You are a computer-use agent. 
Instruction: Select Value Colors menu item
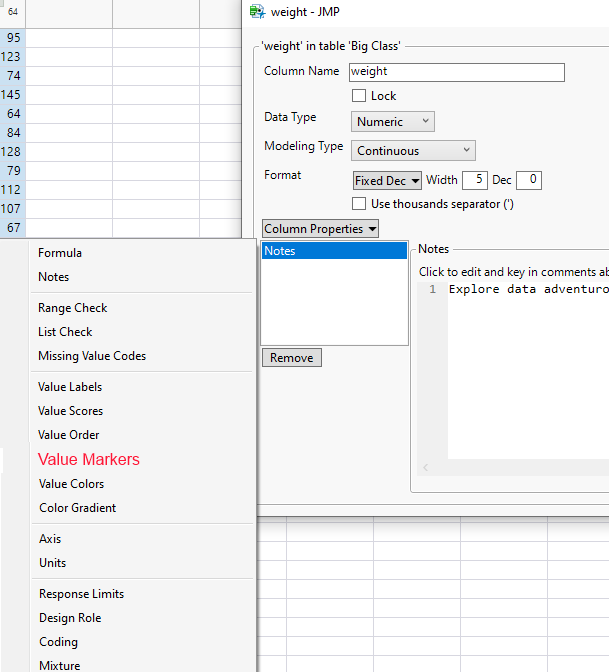pos(71,484)
